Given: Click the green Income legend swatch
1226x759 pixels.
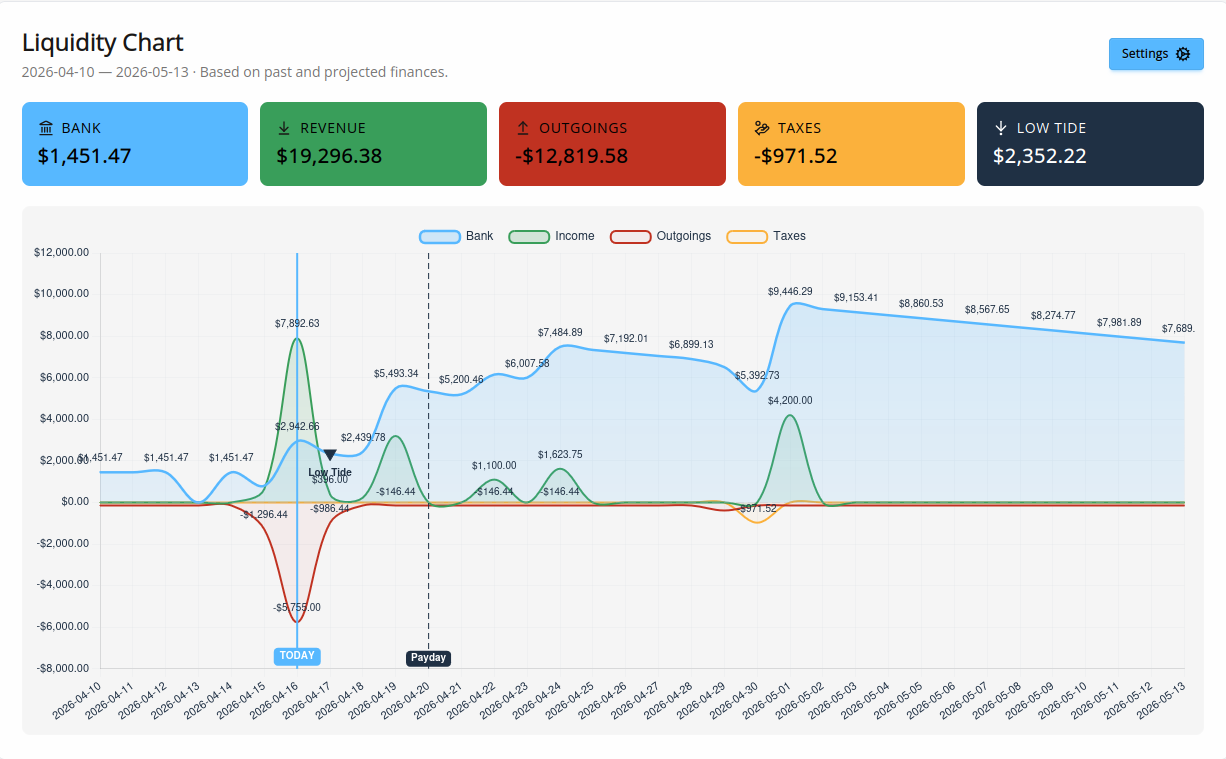Looking at the screenshot, I should pos(529,237).
